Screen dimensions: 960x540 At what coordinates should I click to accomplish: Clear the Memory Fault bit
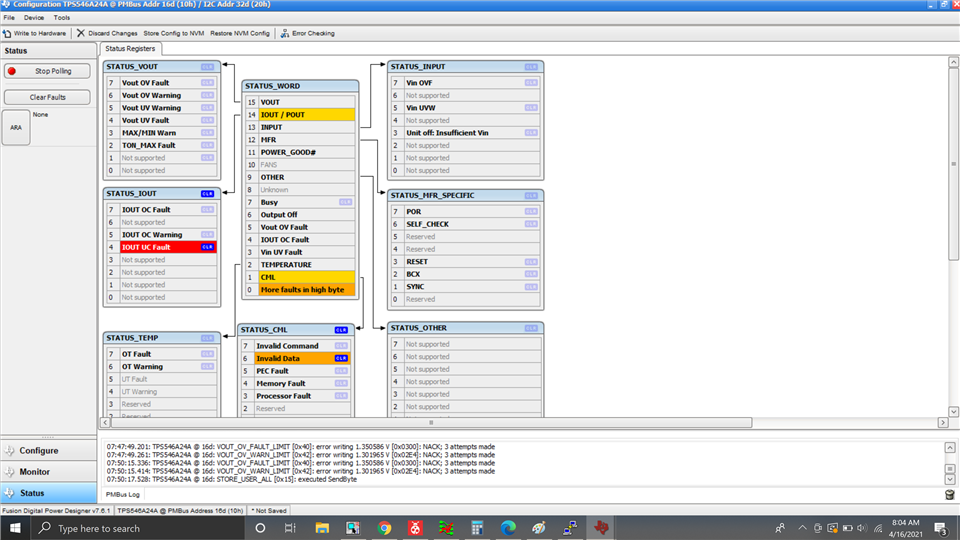[x=341, y=383]
